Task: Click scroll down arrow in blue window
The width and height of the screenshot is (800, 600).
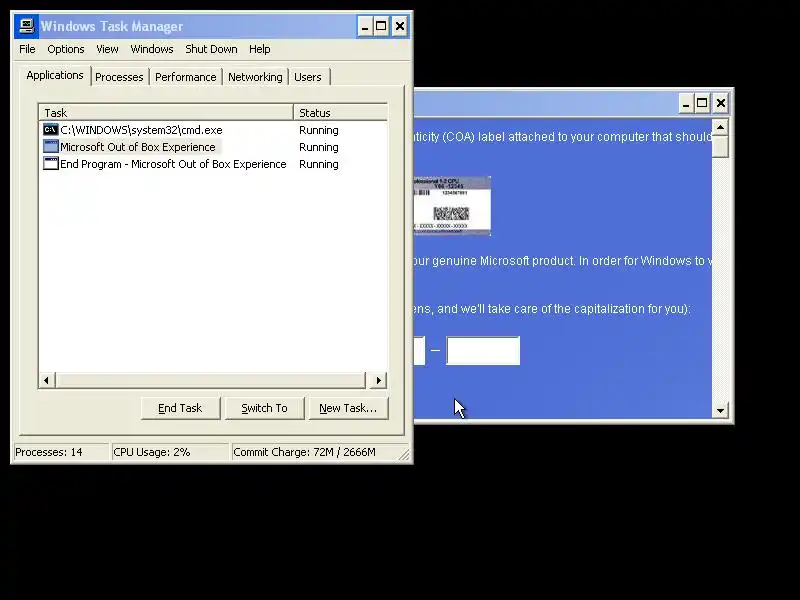Action: (x=720, y=410)
